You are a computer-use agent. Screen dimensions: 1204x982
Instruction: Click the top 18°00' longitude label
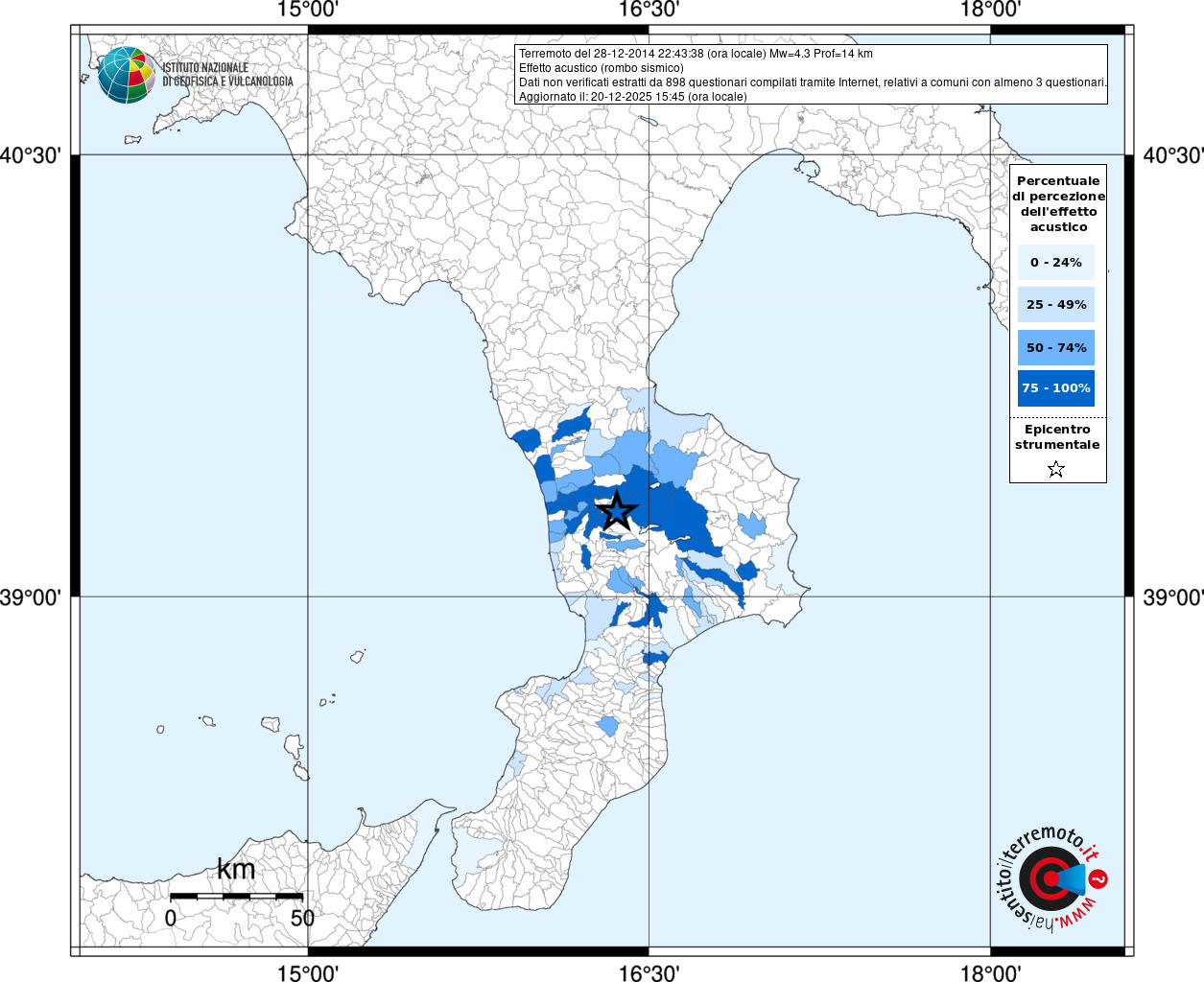coord(990,11)
